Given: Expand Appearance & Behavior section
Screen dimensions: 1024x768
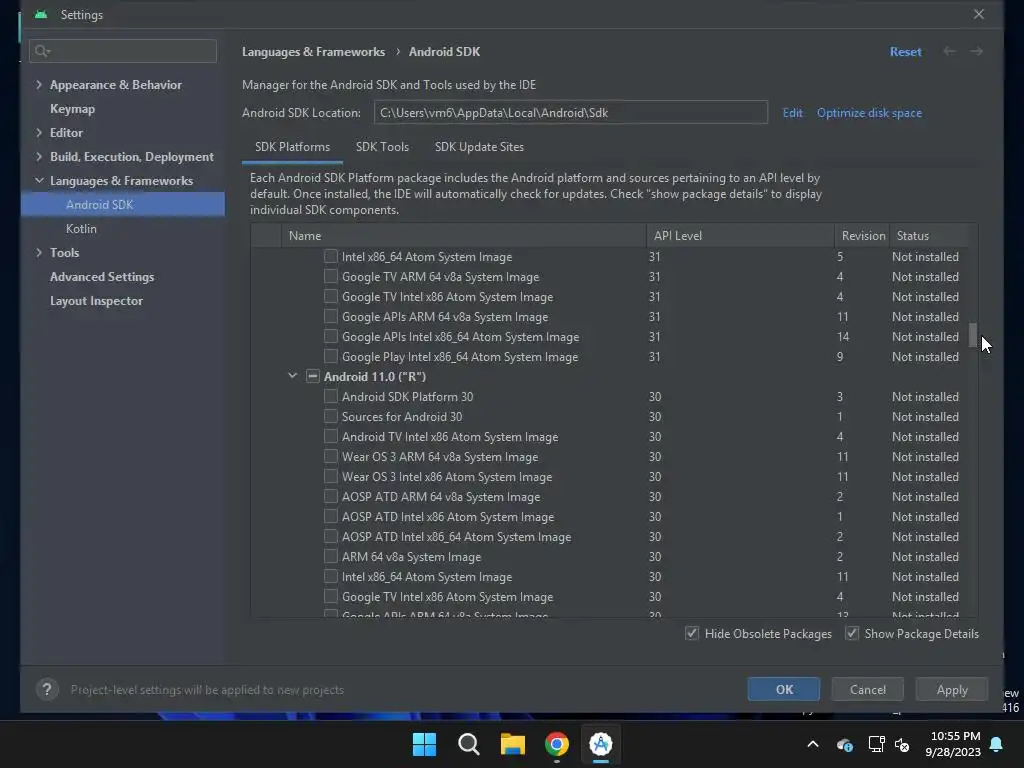Looking at the screenshot, I should (x=39, y=84).
